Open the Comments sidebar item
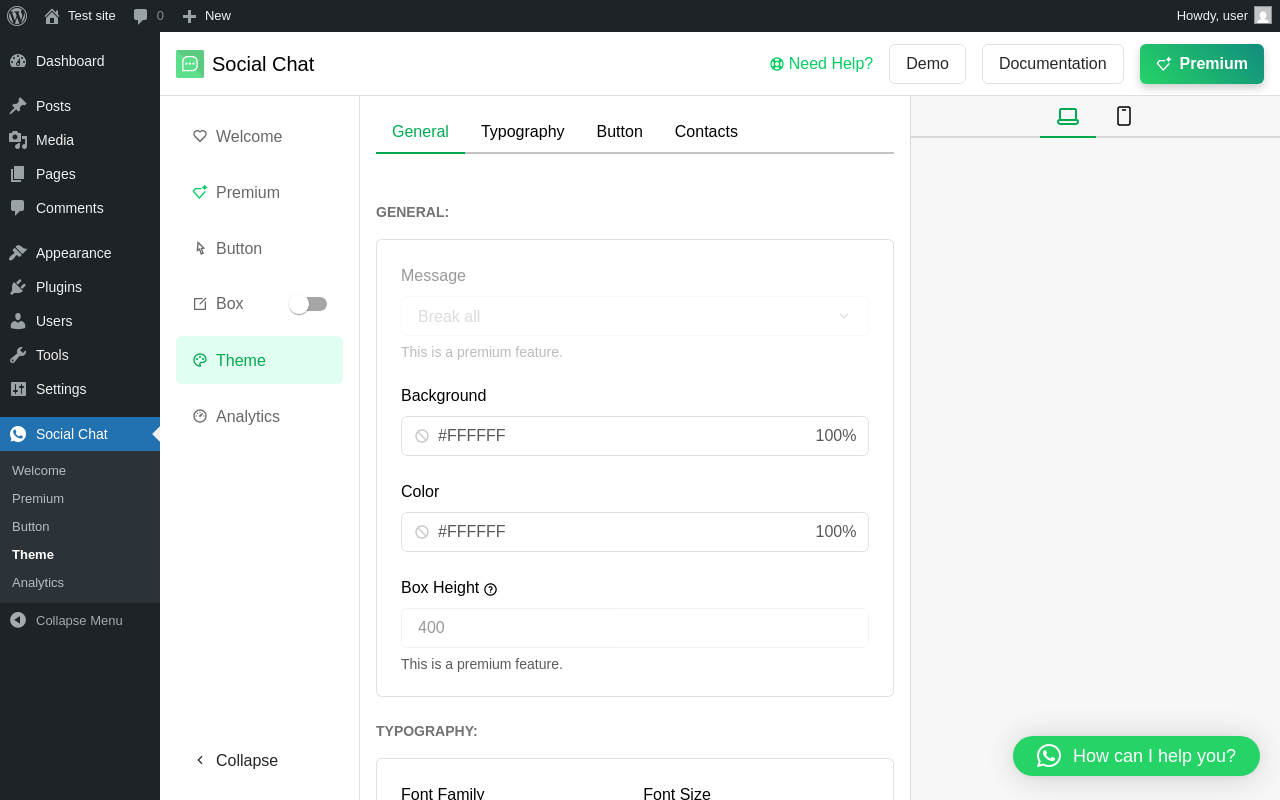Image resolution: width=1280 pixels, height=800 pixels. coord(80,208)
